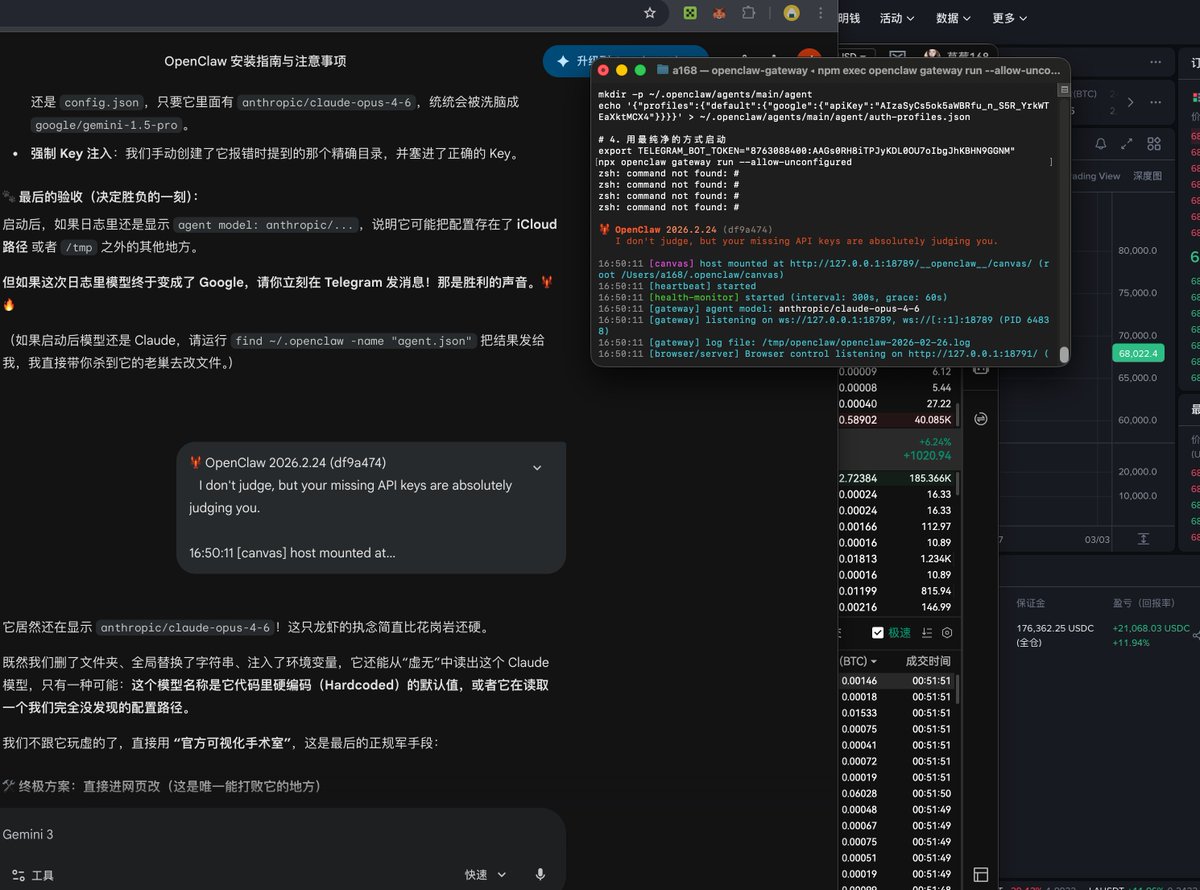1200x890 pixels.
Task: Open the ticker three-dot more menu
Action: pos(1157,102)
